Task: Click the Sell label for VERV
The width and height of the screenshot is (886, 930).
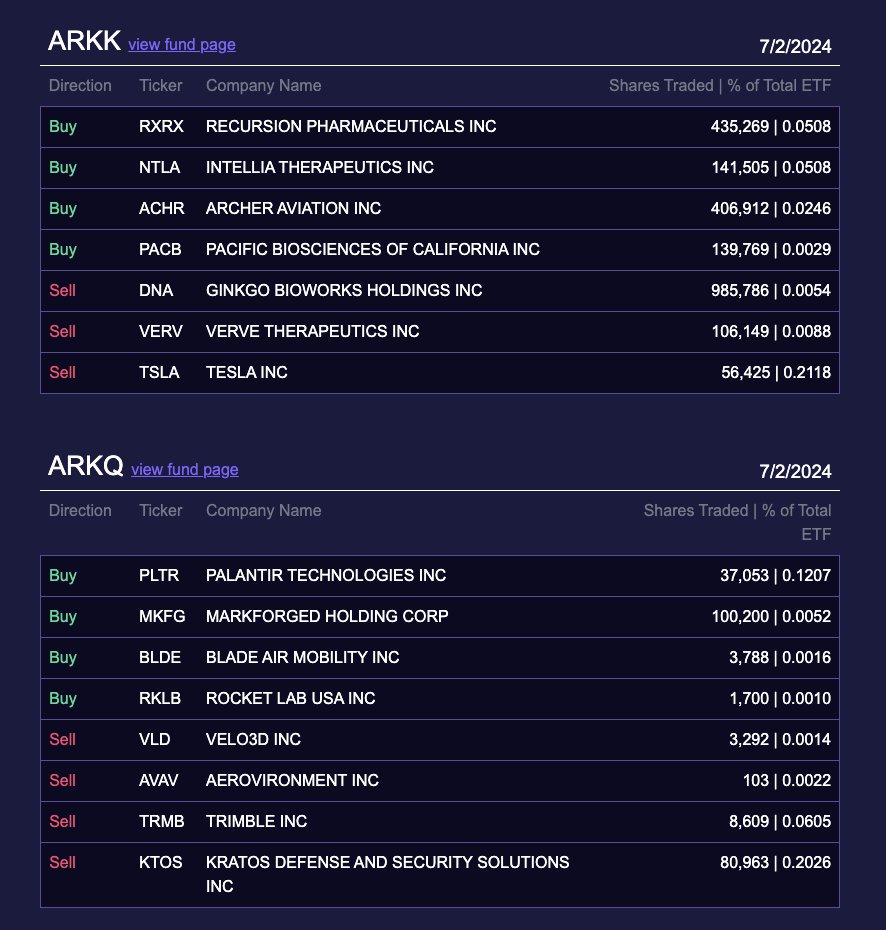Action: pos(62,331)
